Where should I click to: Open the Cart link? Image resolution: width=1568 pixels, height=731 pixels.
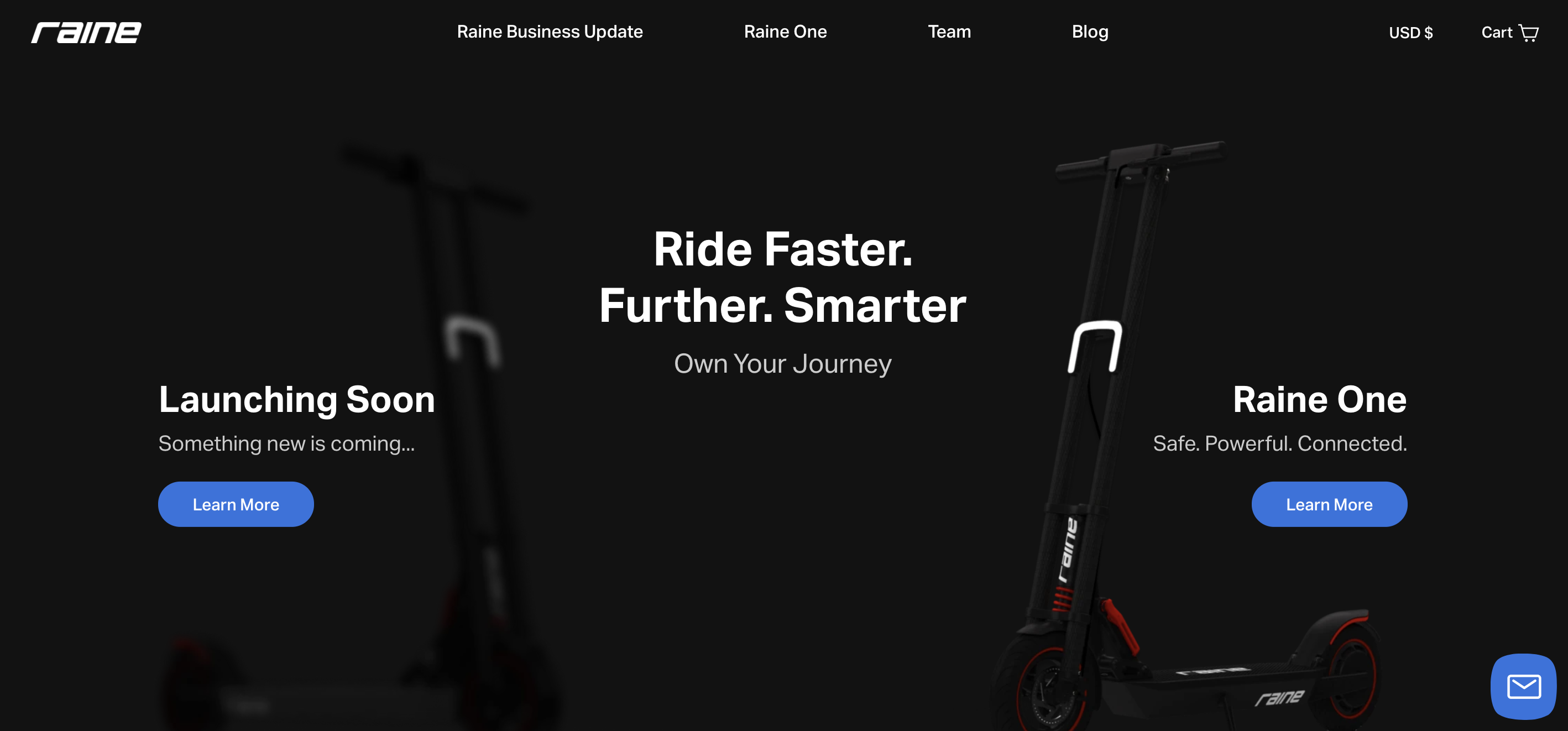[1509, 32]
